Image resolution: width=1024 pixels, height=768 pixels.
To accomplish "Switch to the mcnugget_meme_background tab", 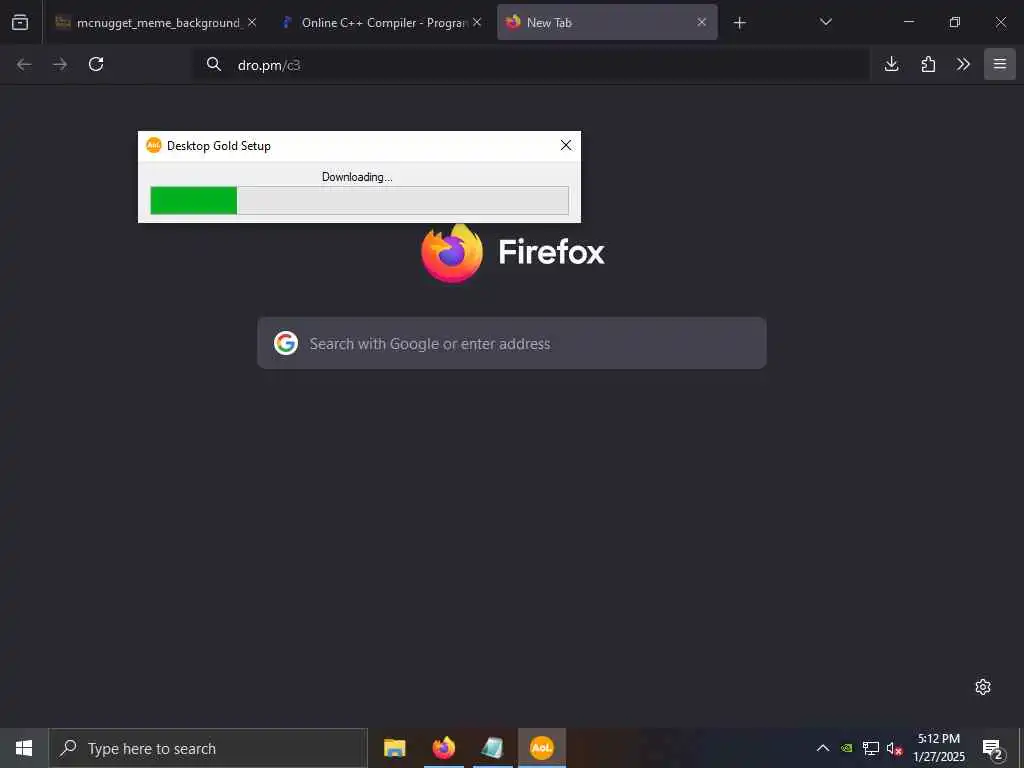I will pyautogui.click(x=155, y=22).
